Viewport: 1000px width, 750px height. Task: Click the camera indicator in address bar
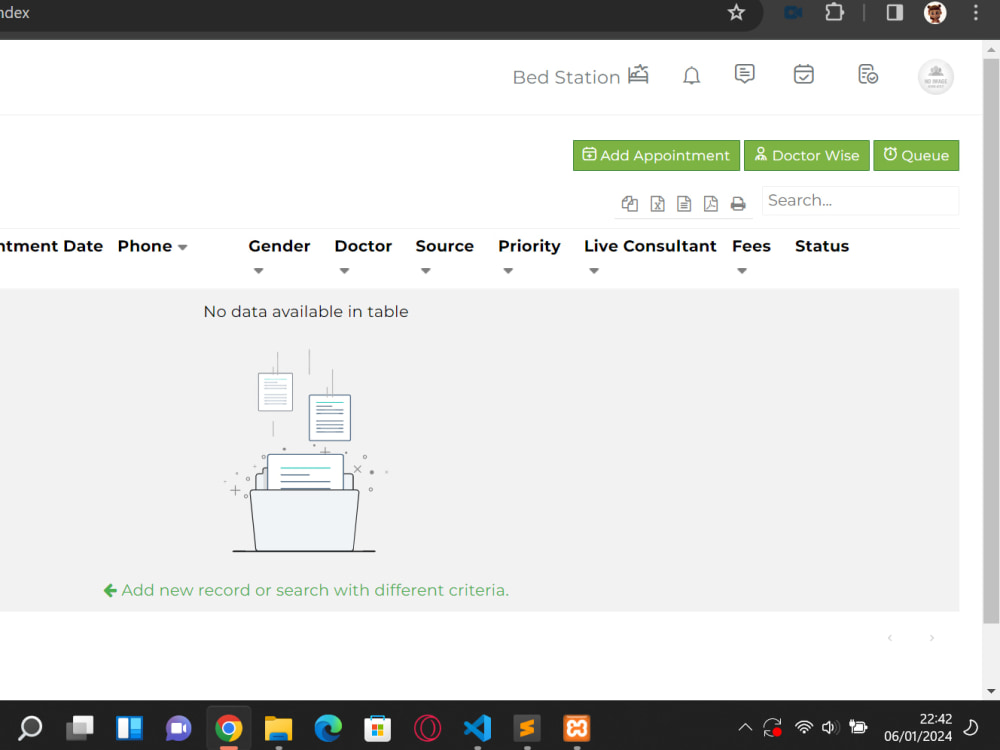click(793, 13)
